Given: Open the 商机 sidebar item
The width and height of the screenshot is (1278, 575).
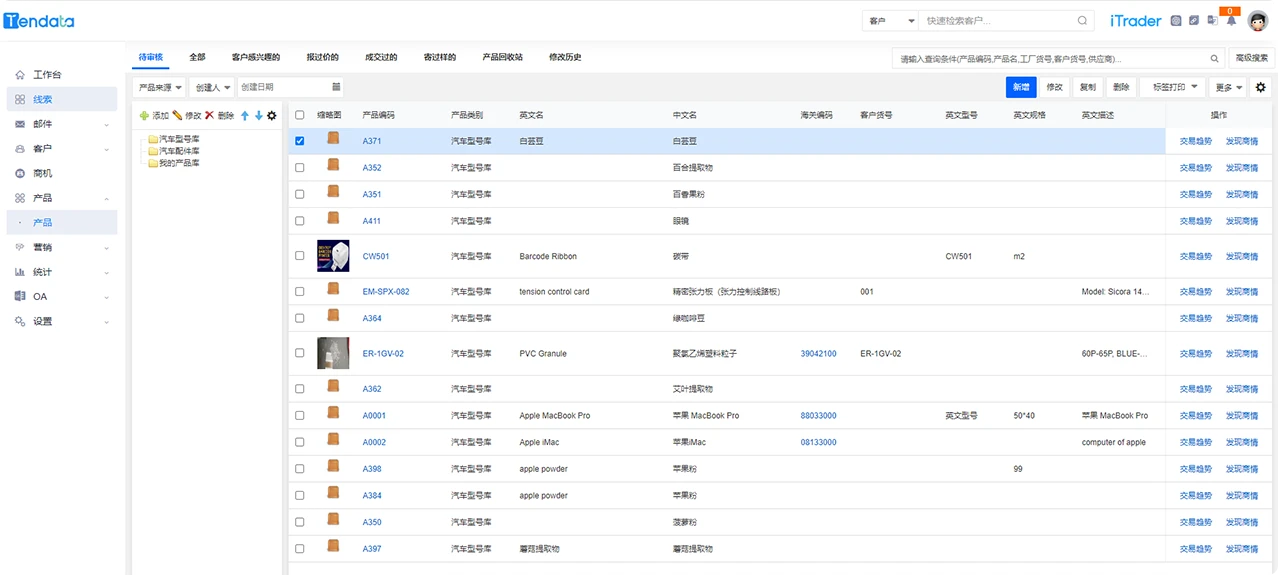Looking at the screenshot, I should pos(62,173).
